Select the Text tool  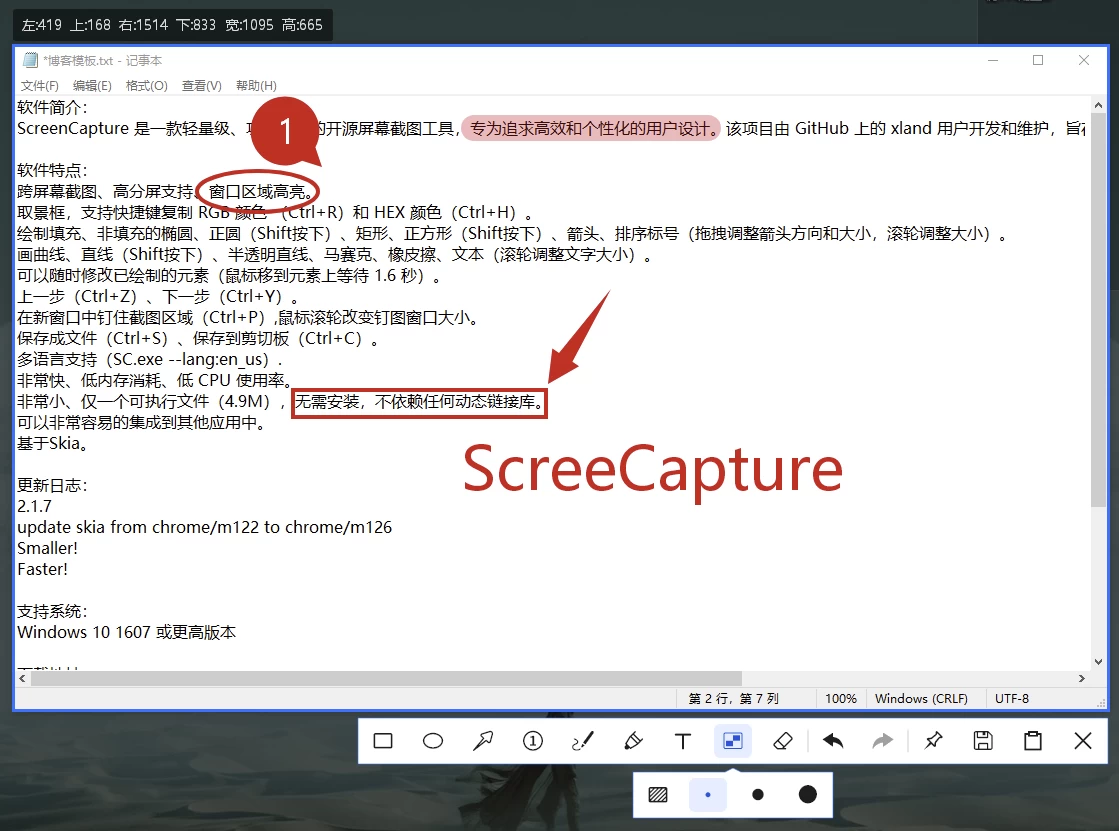683,741
